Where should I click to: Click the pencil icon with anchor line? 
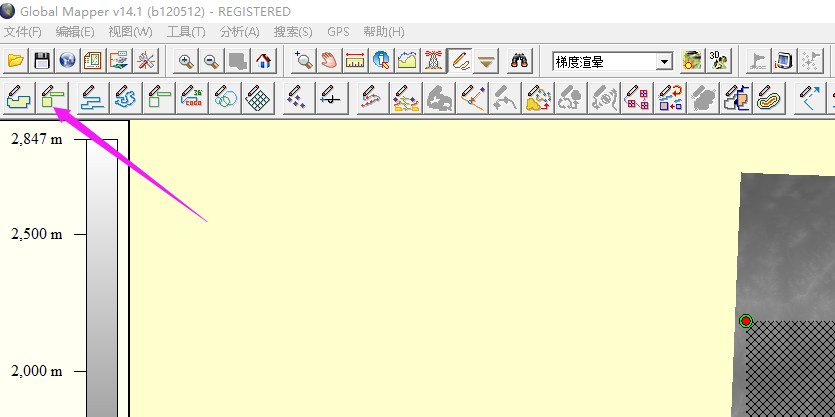coord(332,97)
